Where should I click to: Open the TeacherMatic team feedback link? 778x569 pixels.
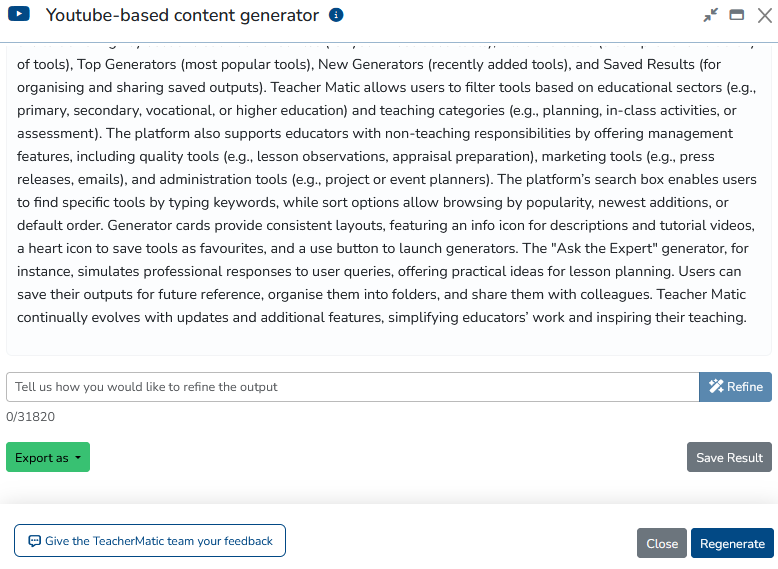159,541
